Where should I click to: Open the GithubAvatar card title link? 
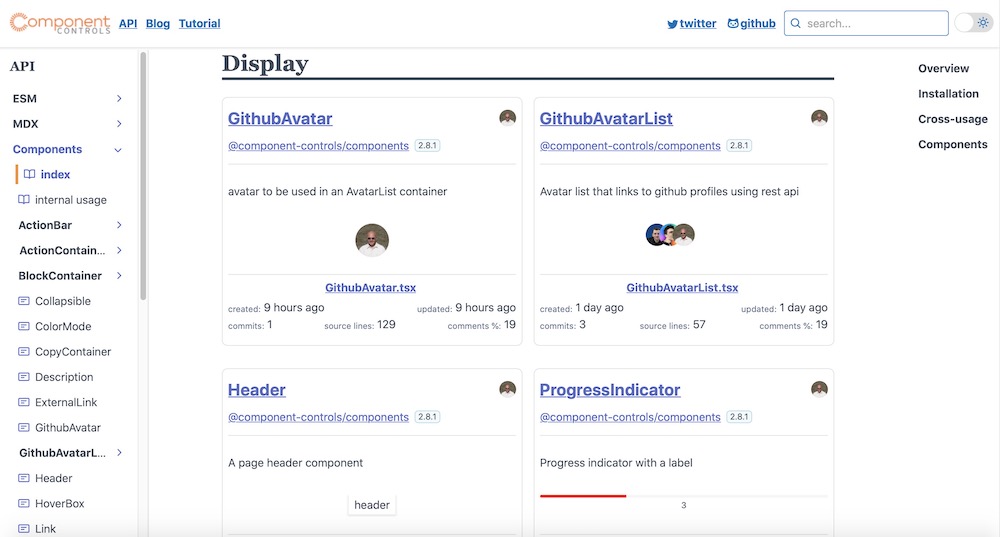pyautogui.click(x=280, y=119)
